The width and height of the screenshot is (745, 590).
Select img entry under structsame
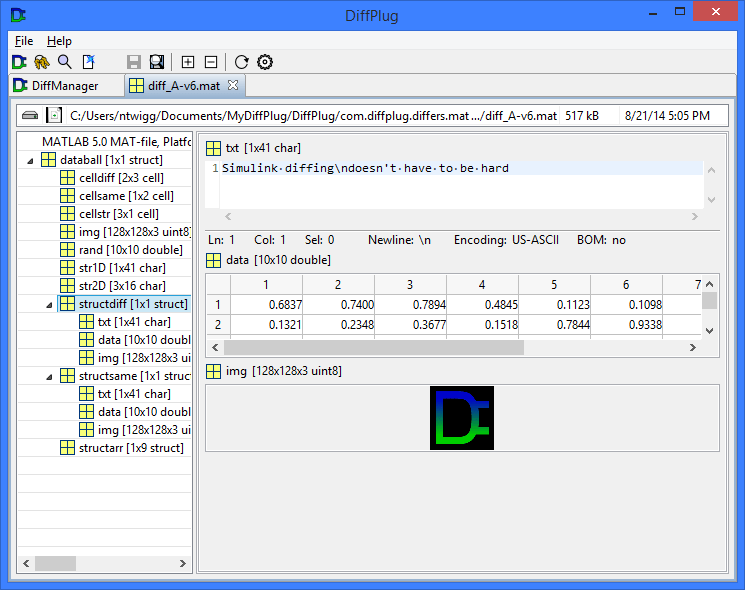144,430
